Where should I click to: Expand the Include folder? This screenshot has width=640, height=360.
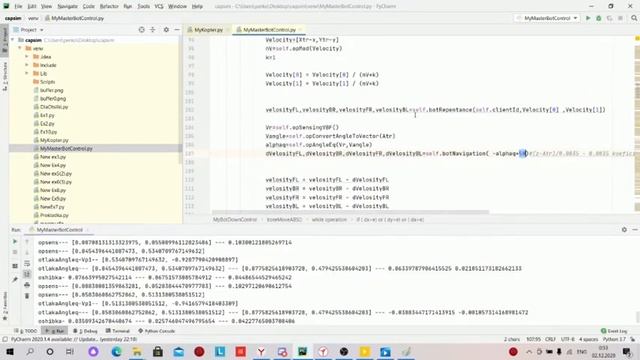[27, 65]
